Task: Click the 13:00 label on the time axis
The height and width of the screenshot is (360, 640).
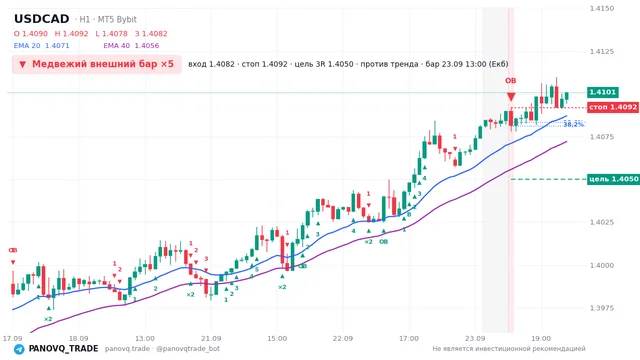Action: [x=145, y=338]
